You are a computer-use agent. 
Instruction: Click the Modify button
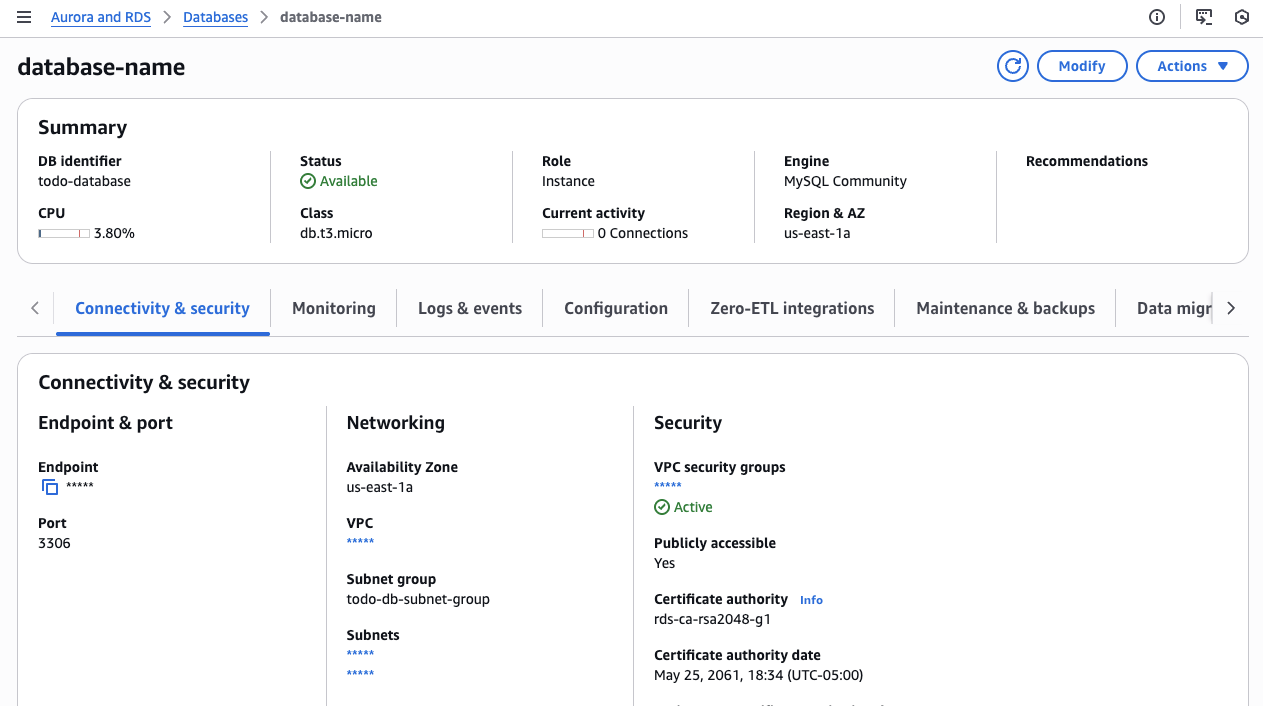1082,65
